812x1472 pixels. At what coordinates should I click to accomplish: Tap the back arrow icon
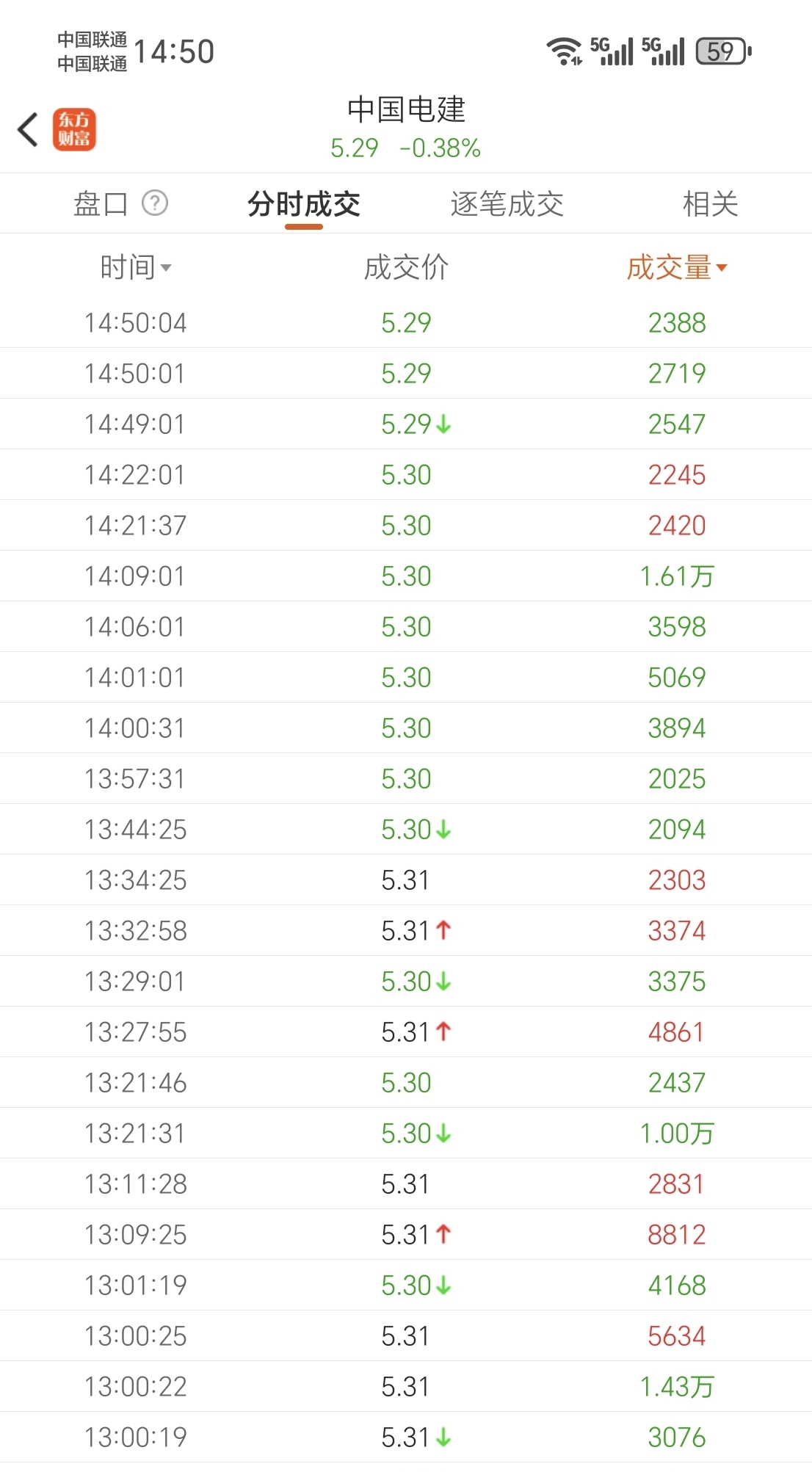pyautogui.click(x=28, y=130)
